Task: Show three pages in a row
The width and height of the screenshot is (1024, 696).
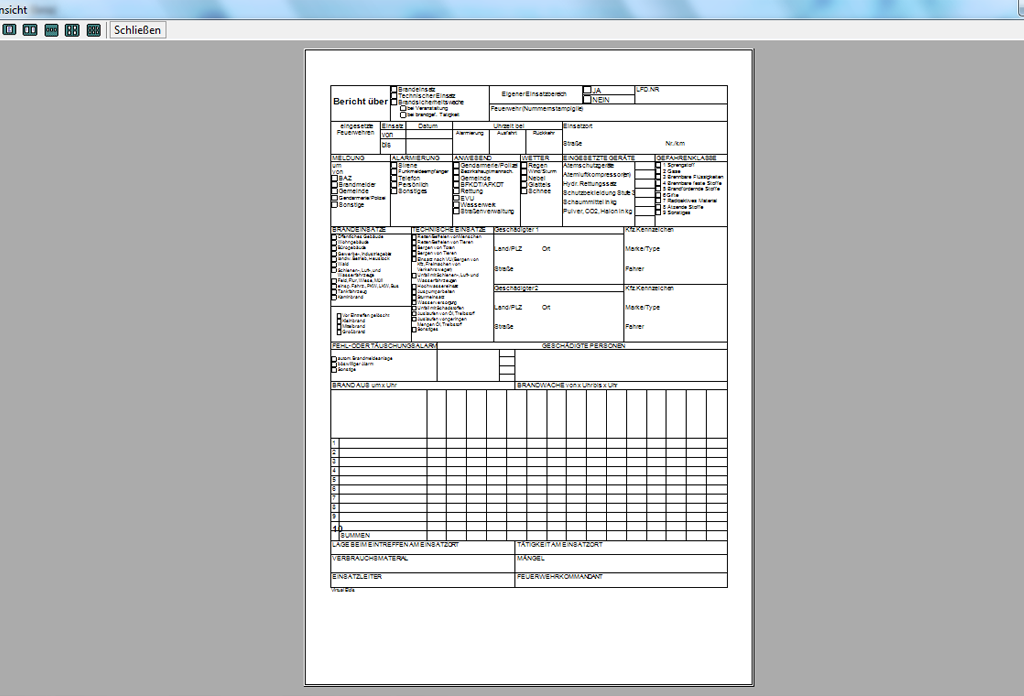Action: coord(52,30)
